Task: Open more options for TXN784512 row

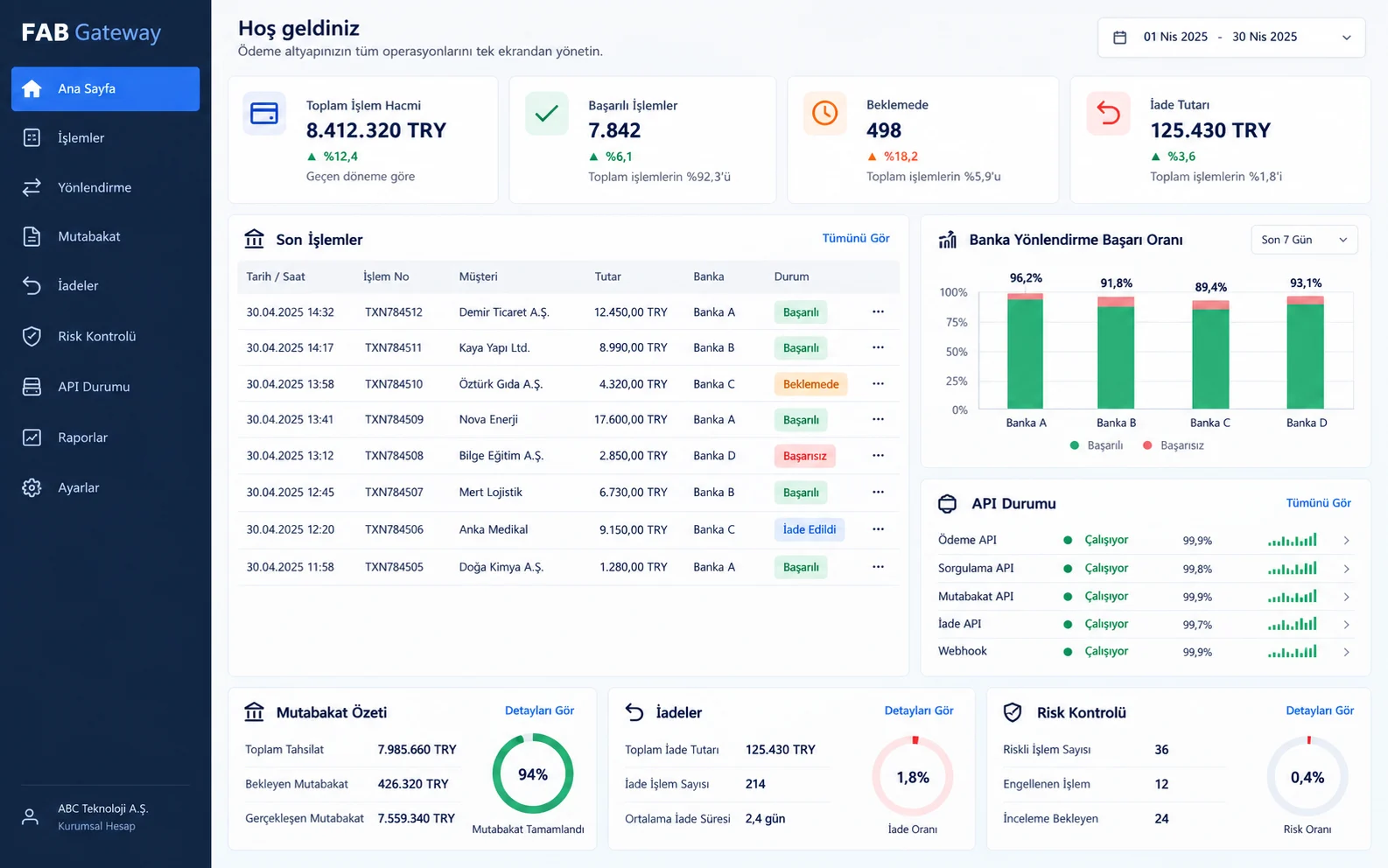Action: (878, 311)
